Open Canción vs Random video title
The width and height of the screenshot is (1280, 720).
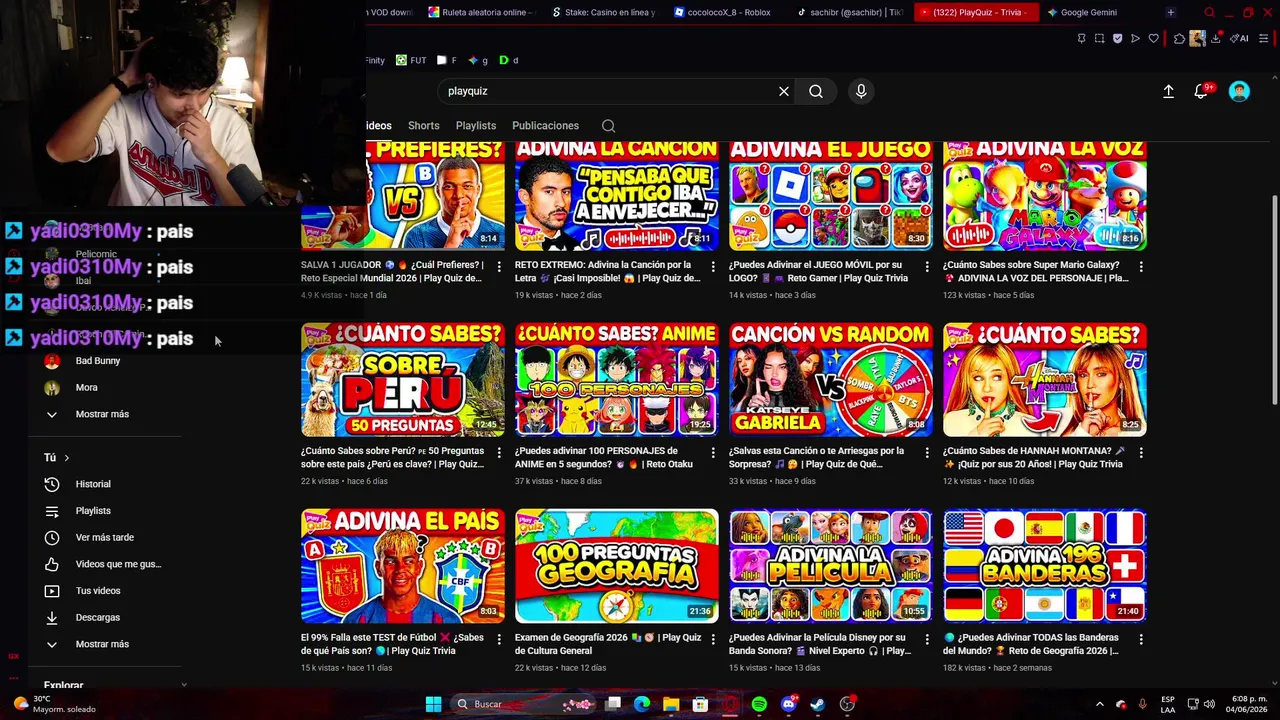[x=816, y=457]
